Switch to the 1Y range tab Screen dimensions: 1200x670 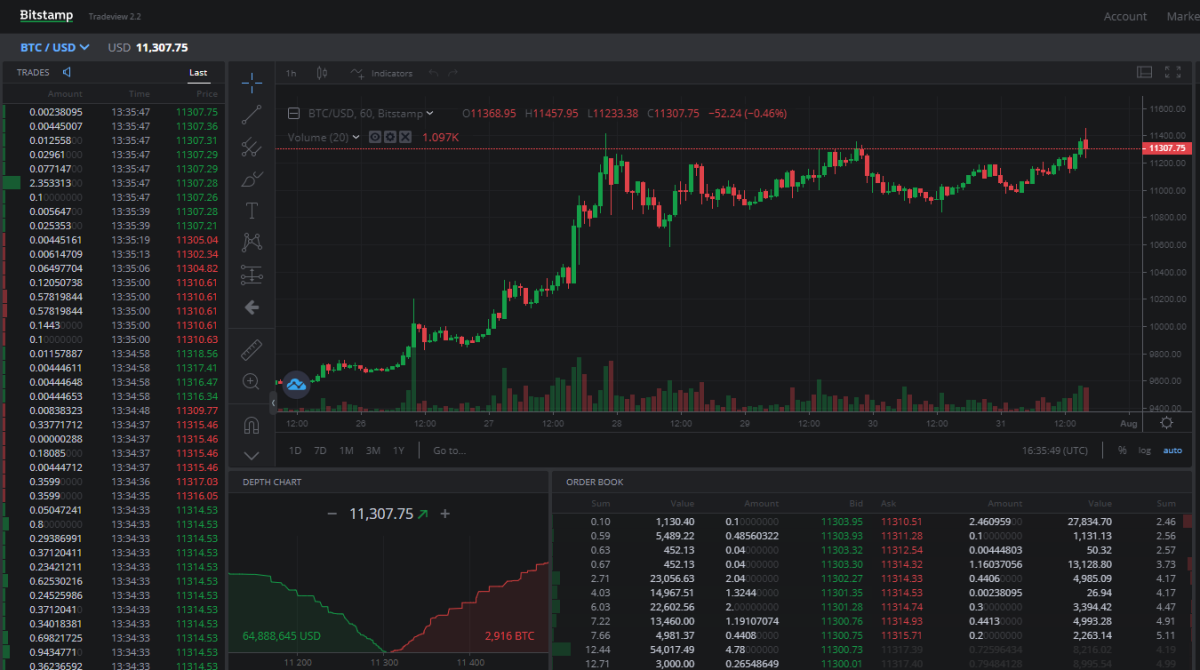pyautogui.click(x=398, y=451)
